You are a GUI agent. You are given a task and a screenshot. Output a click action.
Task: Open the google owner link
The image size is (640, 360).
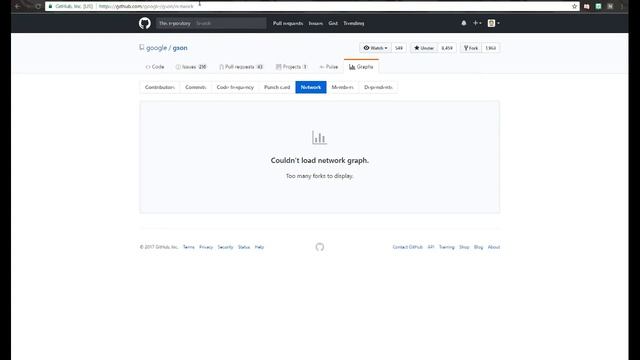(157, 48)
